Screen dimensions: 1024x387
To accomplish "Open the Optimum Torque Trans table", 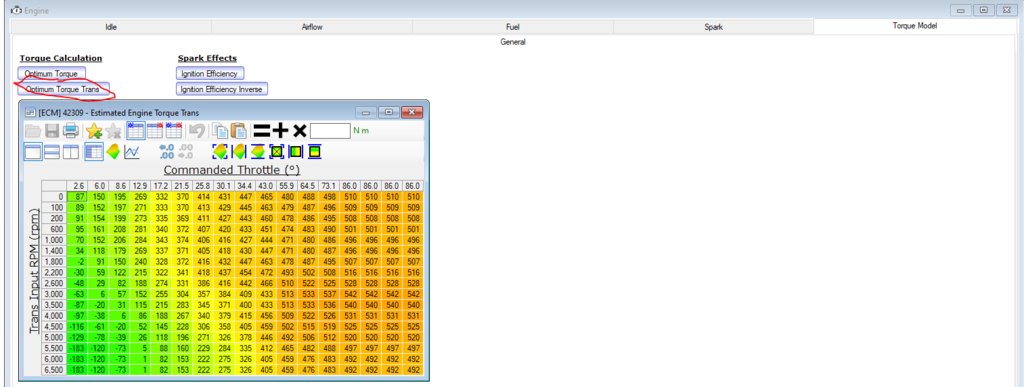I will point(63,89).
